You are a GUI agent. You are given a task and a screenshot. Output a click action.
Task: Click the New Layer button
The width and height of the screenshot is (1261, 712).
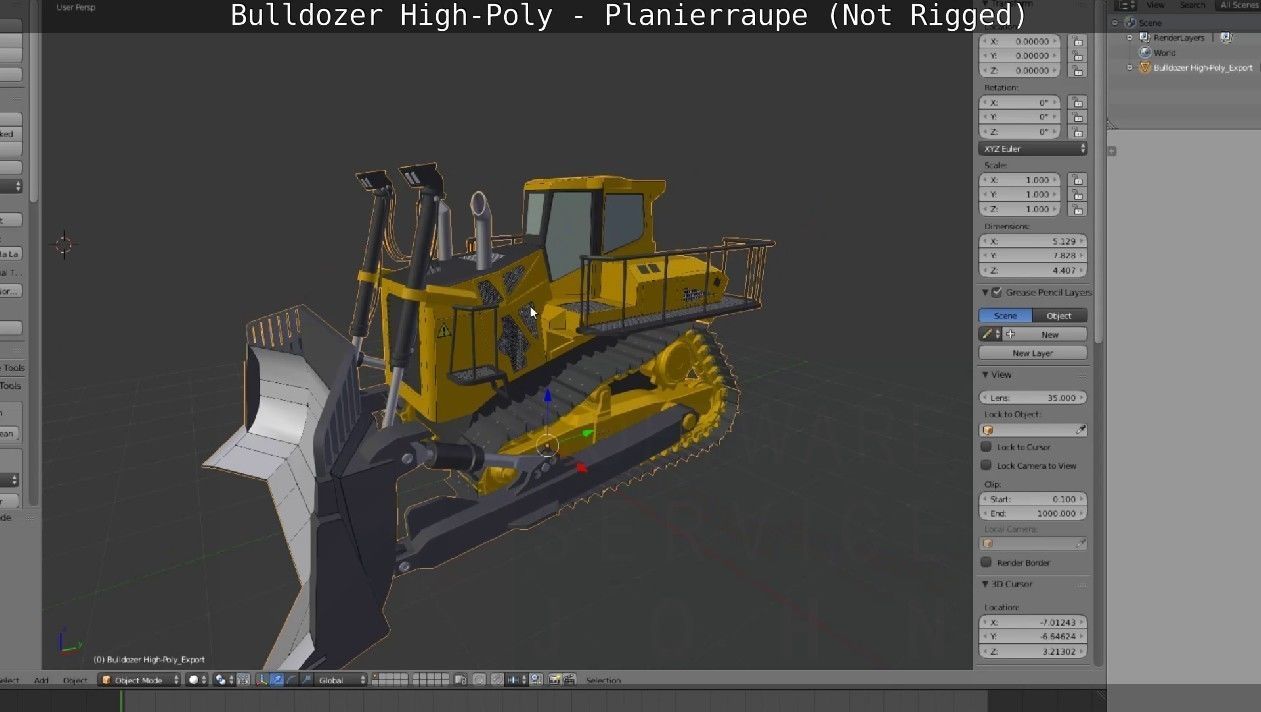pyautogui.click(x=1033, y=353)
